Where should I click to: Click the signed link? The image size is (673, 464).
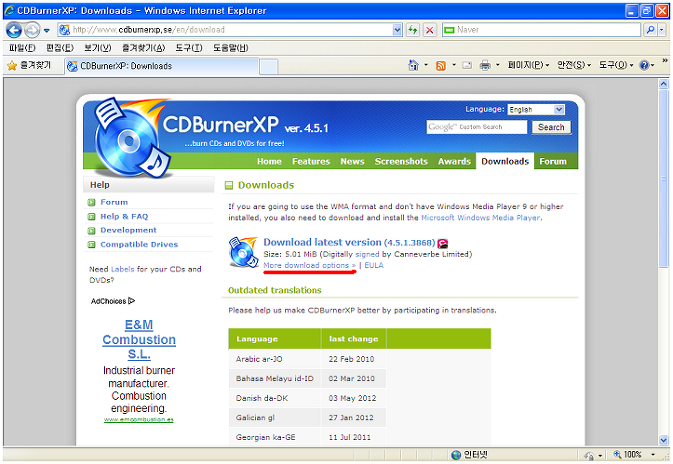[367, 254]
